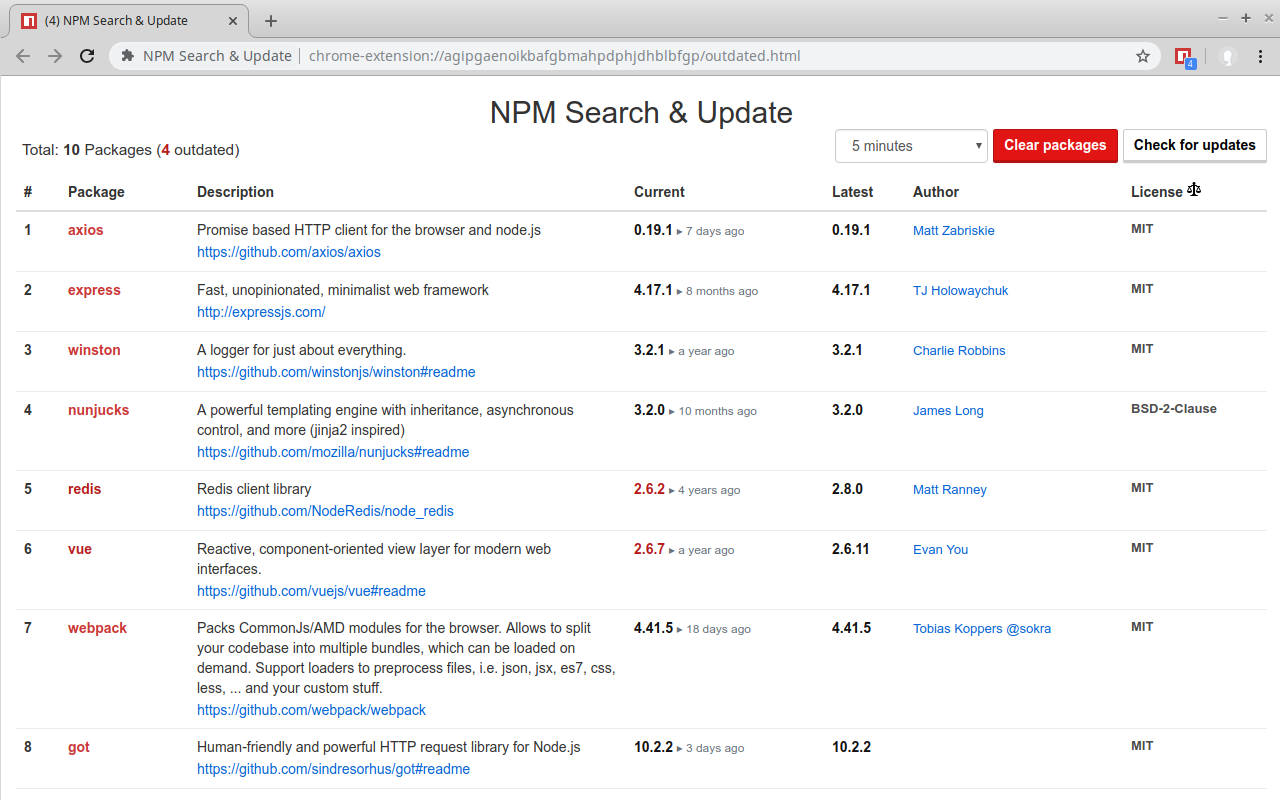Open the got package link
This screenshot has width=1280, height=800.
click(79, 747)
